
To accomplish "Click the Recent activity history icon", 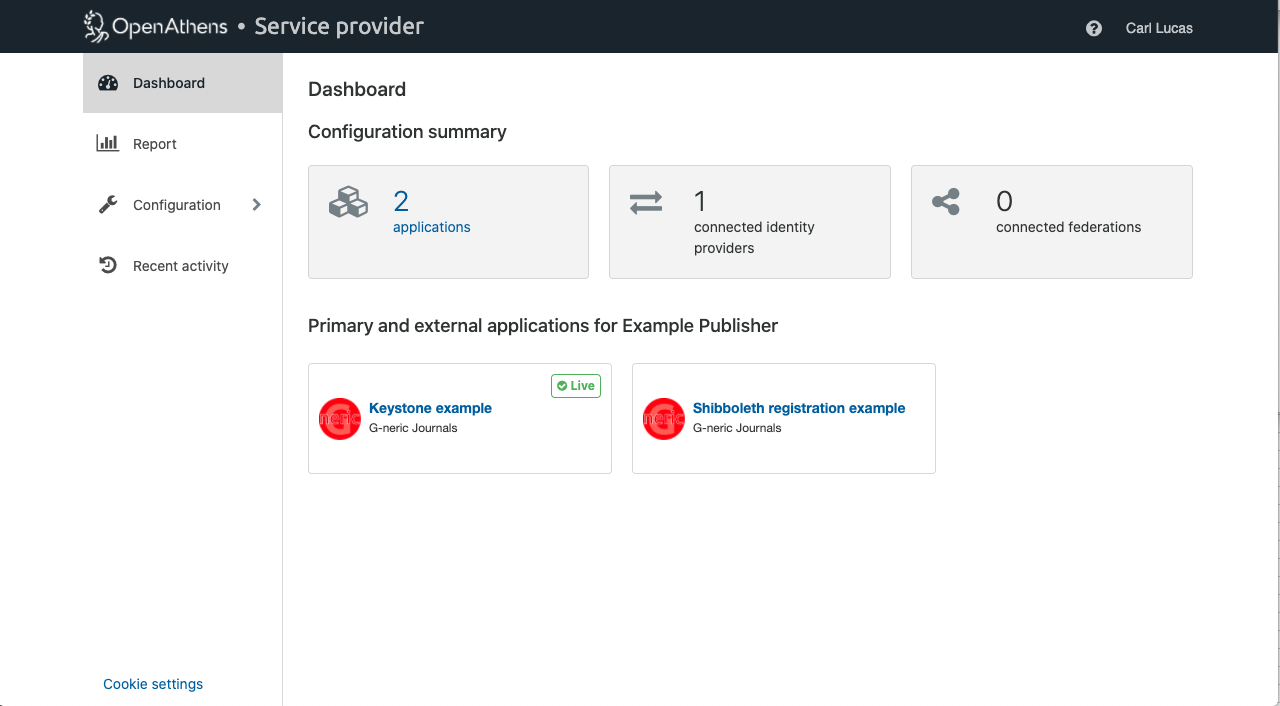I will [x=108, y=266].
